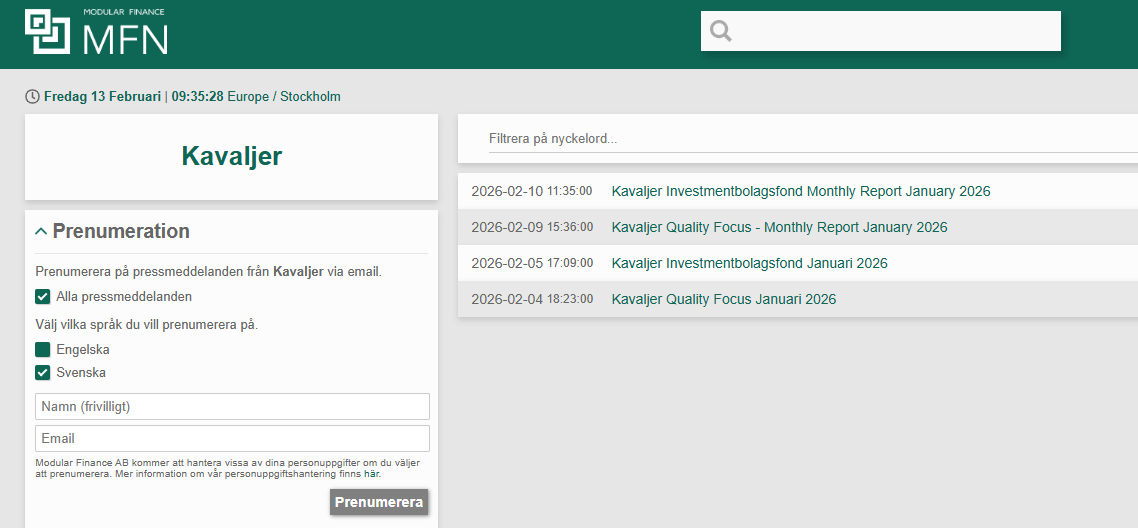The image size is (1138, 528).
Task: Click the timestamp 2026-02-09 15:36:00
Action: pyautogui.click(x=532, y=227)
